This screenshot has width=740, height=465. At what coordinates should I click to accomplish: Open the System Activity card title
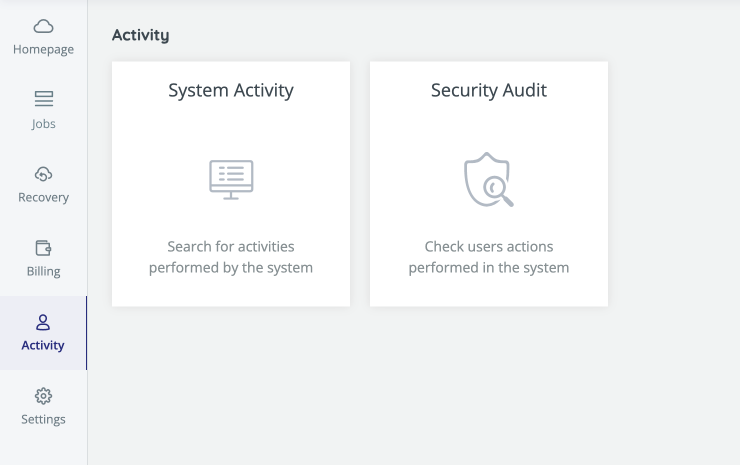pos(231,91)
